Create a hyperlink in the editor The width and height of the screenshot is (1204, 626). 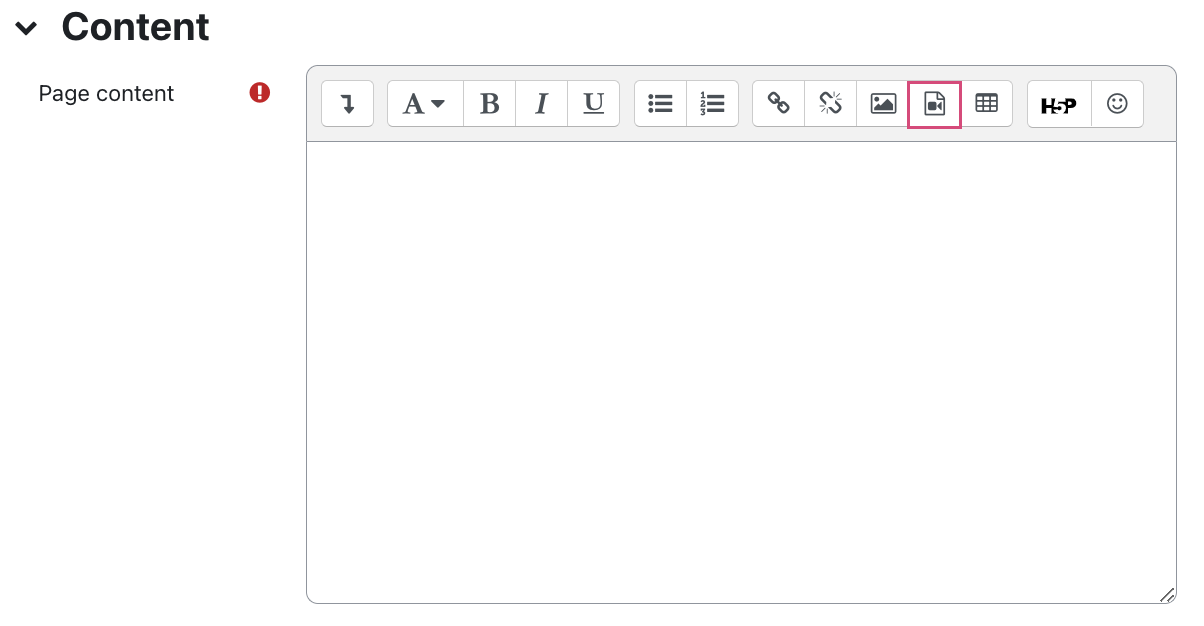[x=778, y=103]
